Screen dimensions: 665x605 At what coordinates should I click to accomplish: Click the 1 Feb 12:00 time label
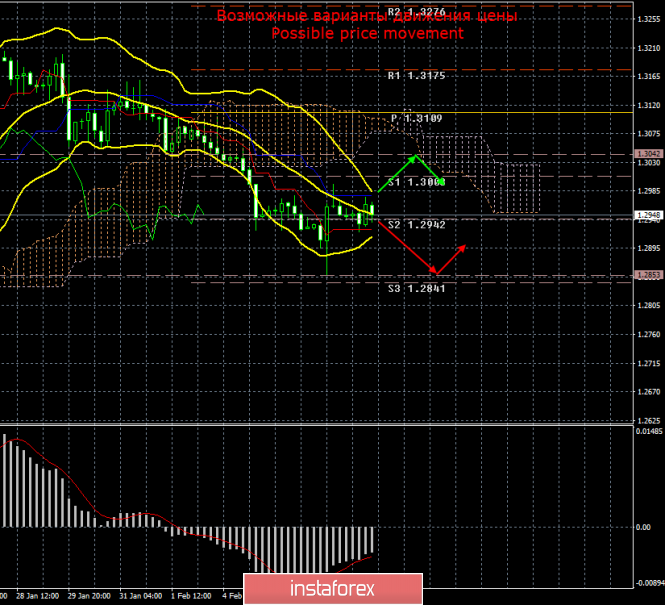click(191, 596)
